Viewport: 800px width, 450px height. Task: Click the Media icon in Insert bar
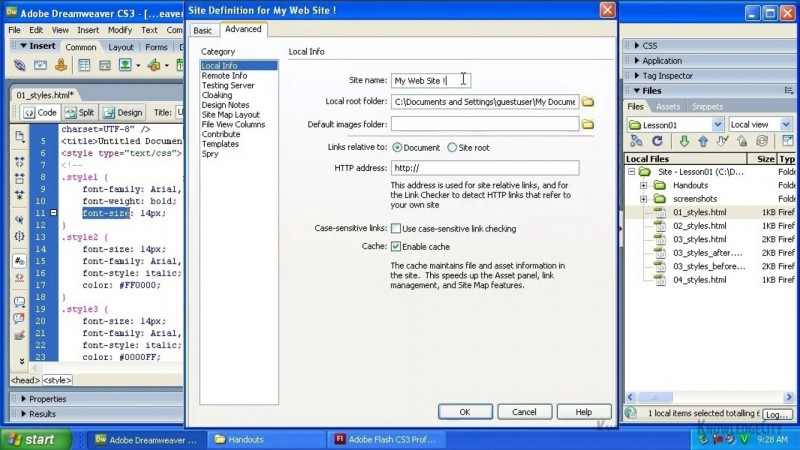154,65
